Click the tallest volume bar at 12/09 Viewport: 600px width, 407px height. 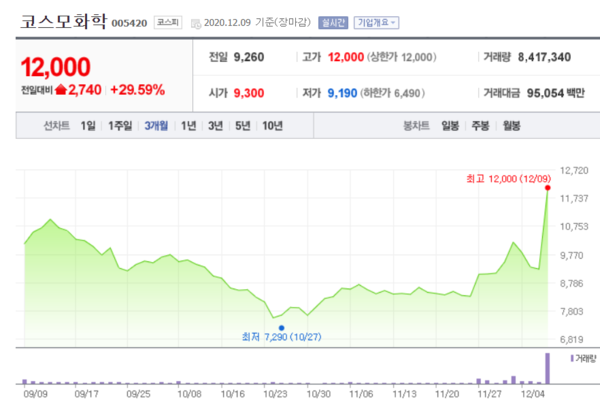click(x=548, y=368)
